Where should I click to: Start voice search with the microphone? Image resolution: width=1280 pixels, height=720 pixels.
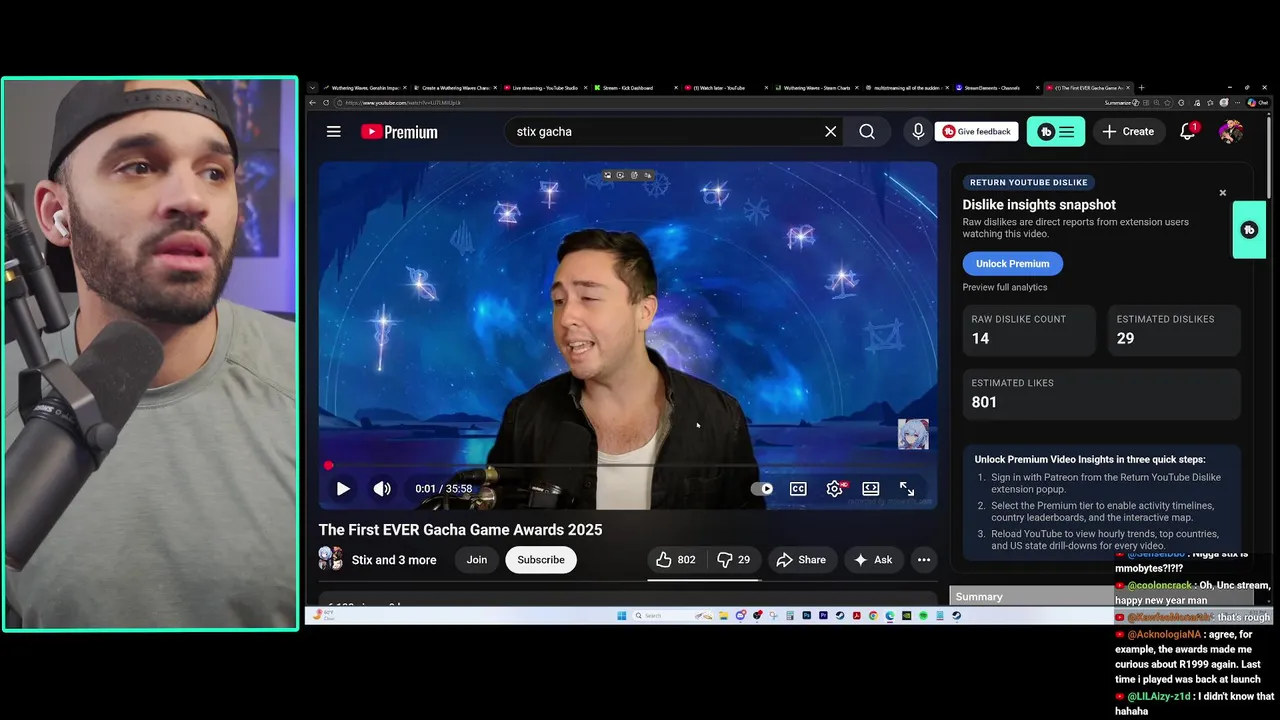click(x=918, y=132)
